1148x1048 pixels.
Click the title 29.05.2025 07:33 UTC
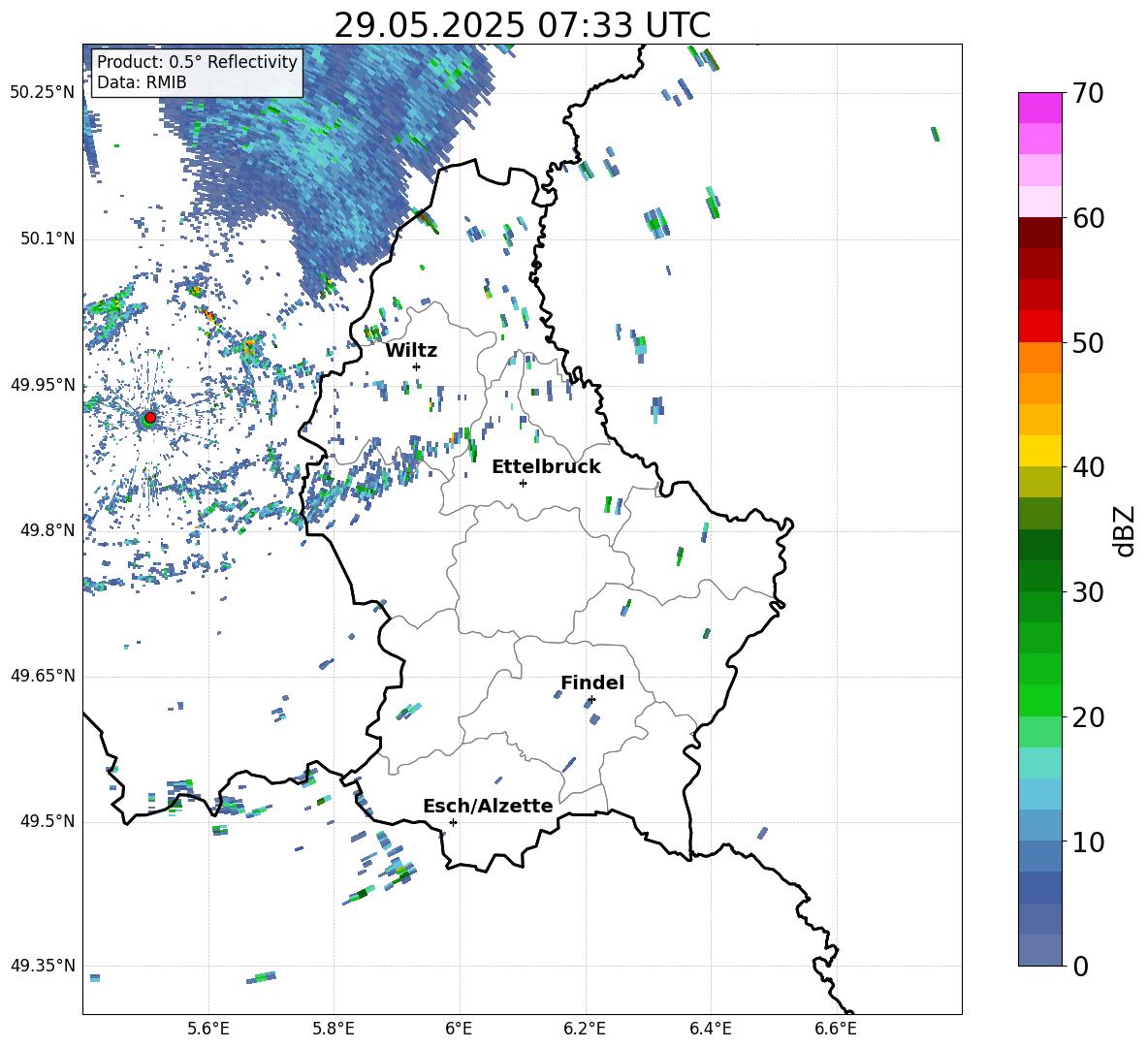522,25
